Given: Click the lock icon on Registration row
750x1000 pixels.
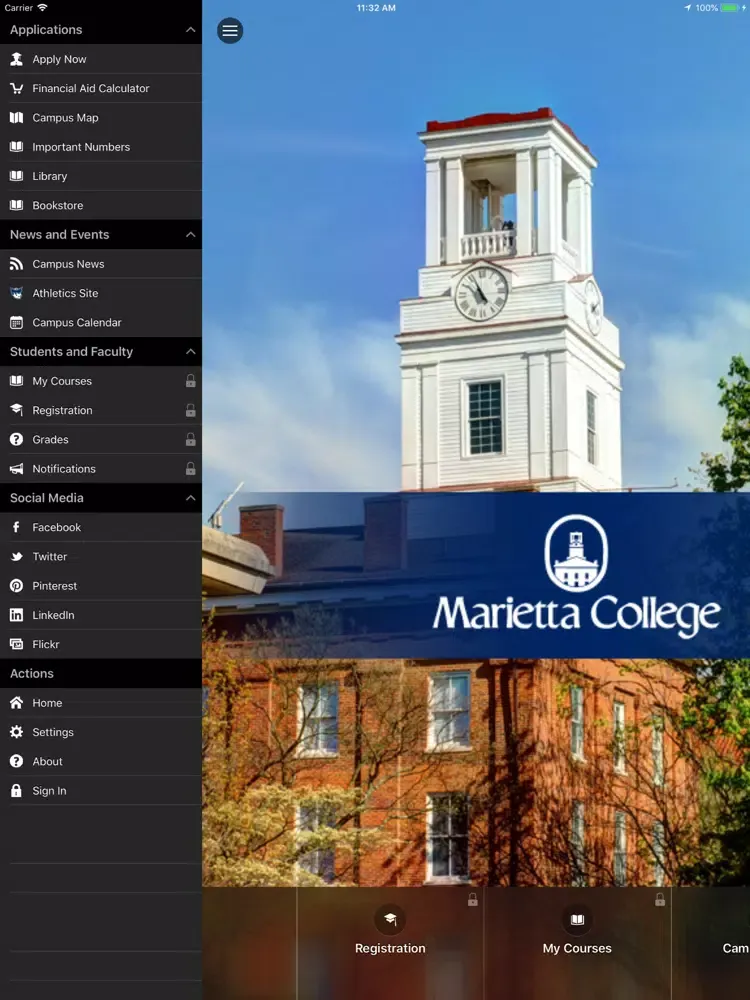Looking at the screenshot, I should pos(190,410).
